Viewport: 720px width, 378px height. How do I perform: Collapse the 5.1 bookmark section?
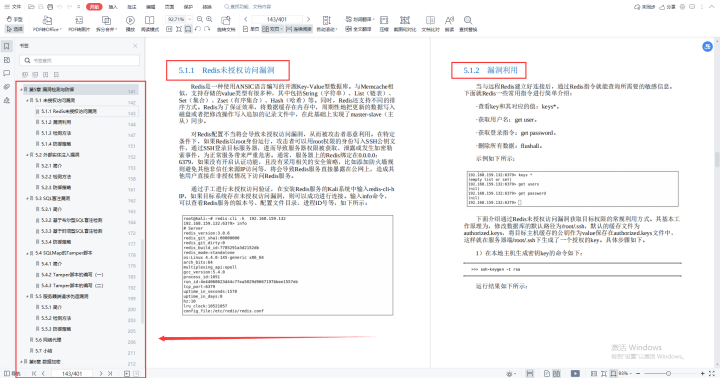27,100
